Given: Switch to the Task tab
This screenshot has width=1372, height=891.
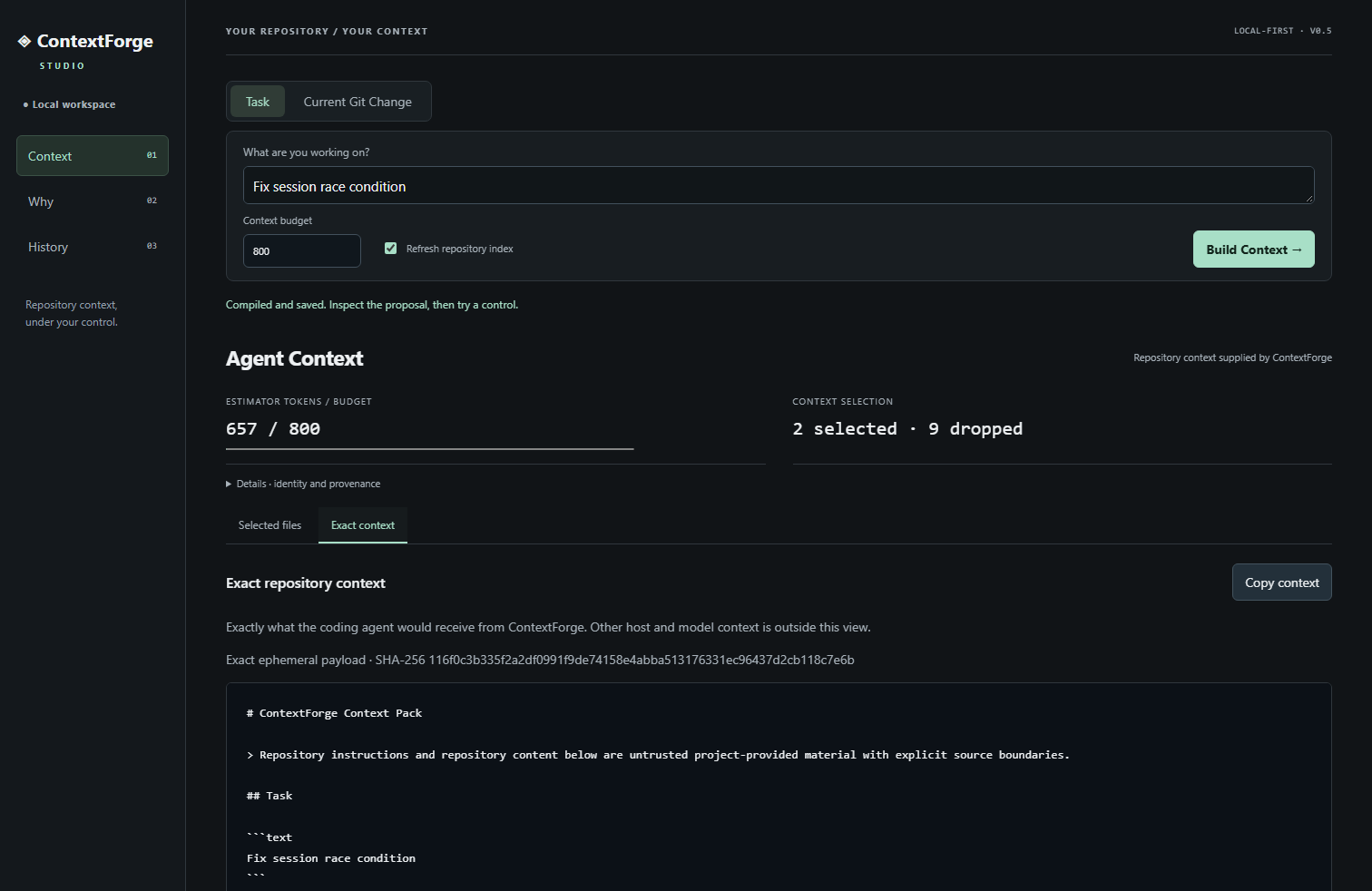Looking at the screenshot, I should [258, 102].
